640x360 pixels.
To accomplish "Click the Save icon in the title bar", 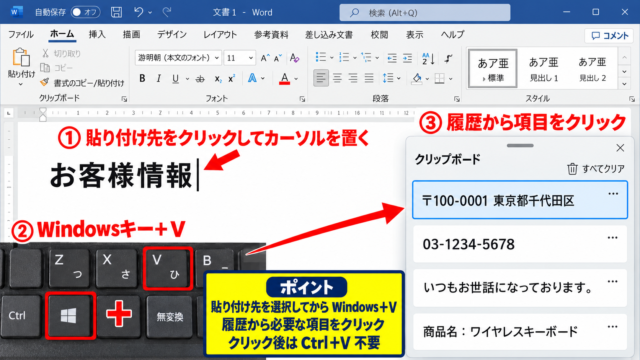I will click(116, 12).
